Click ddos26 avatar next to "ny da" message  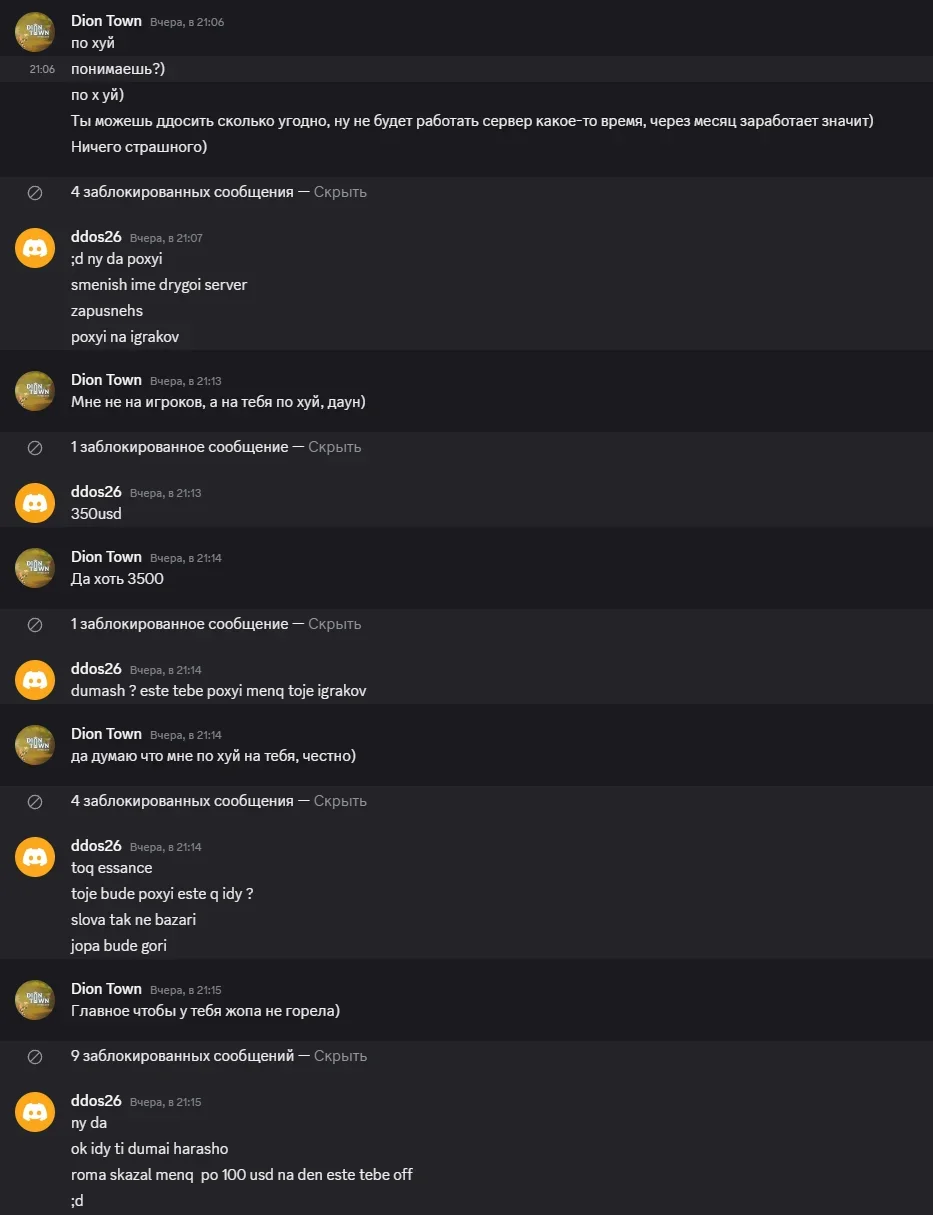(x=35, y=1112)
